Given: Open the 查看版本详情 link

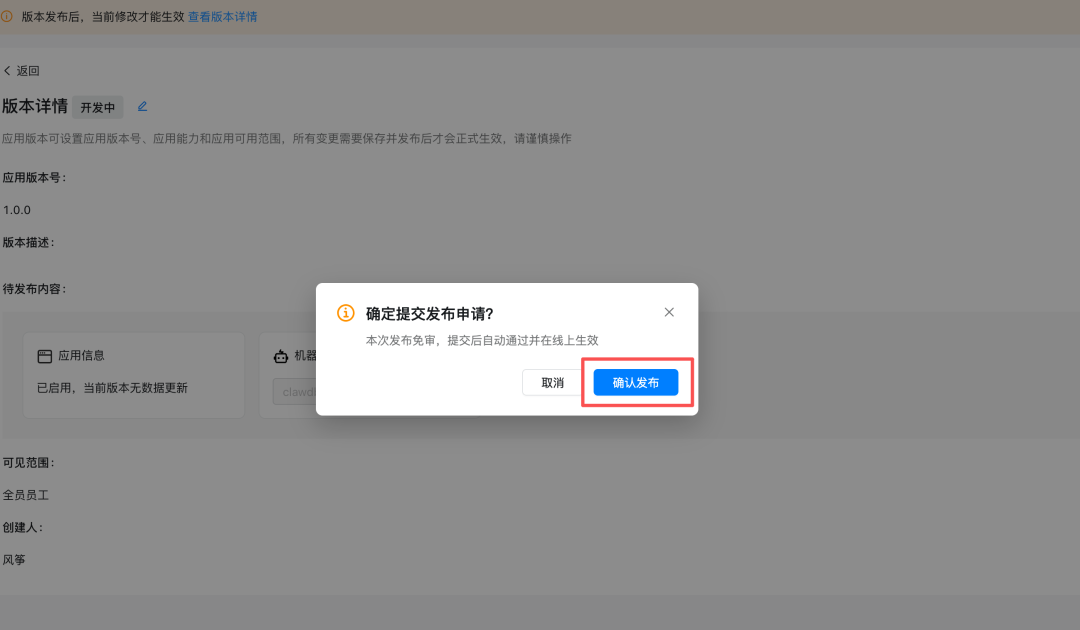Looking at the screenshot, I should point(222,17).
